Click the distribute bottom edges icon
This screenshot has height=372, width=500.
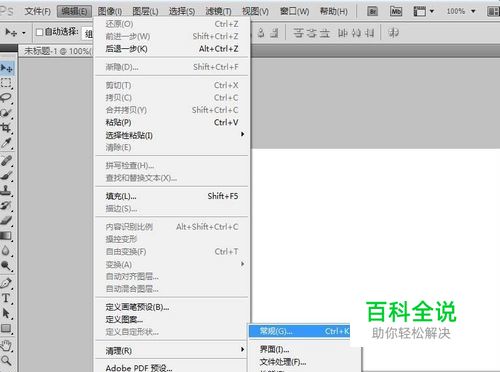point(324,33)
